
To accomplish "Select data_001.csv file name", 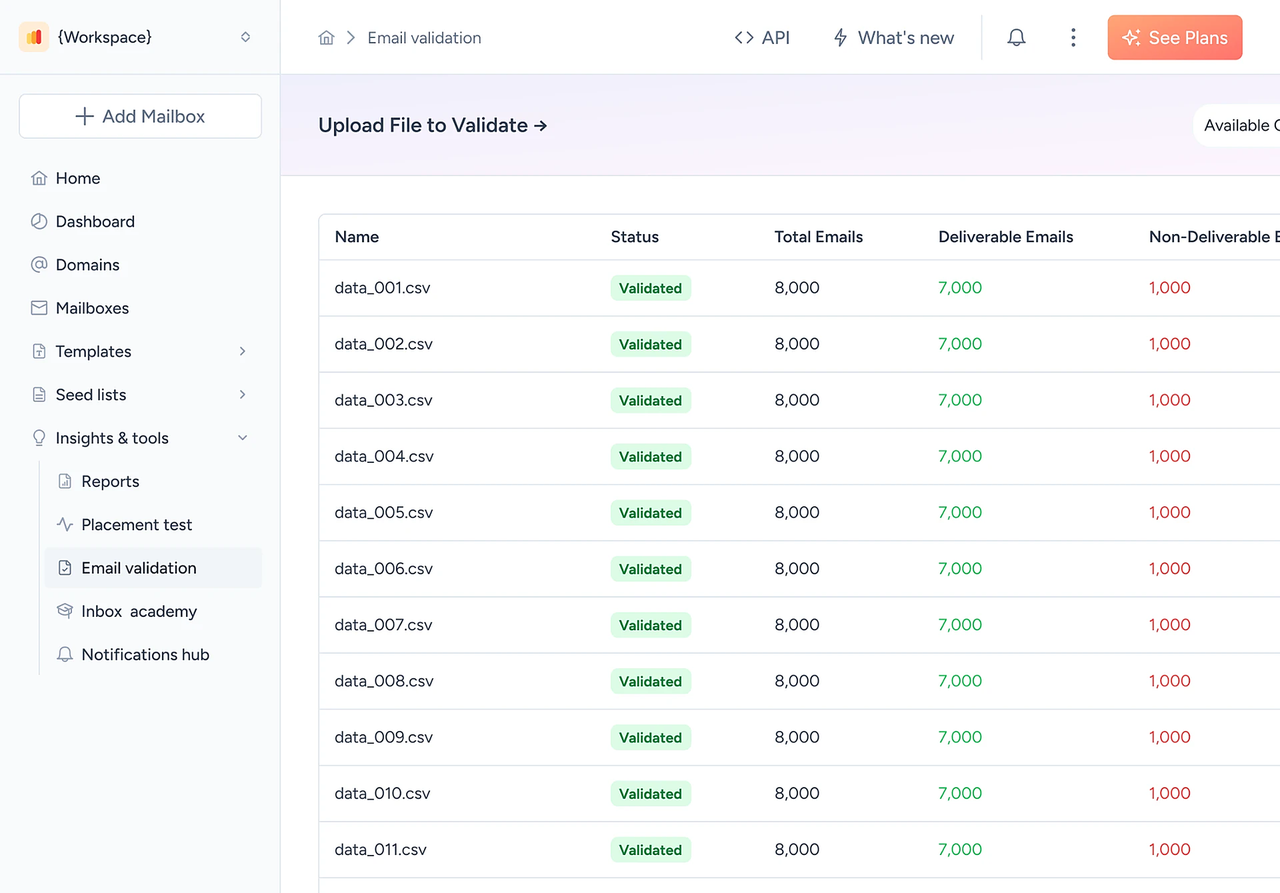I will tap(383, 288).
